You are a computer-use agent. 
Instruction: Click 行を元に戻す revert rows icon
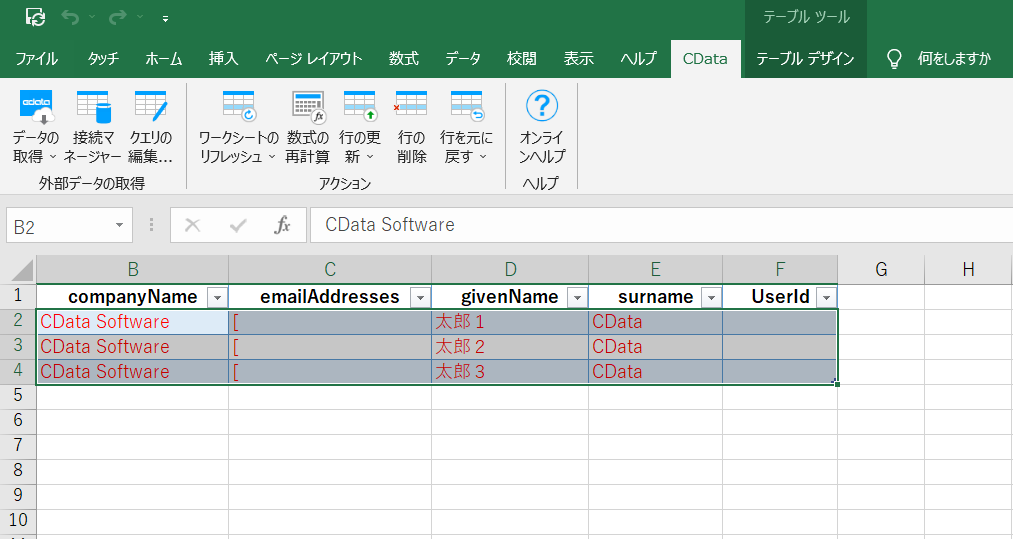pyautogui.click(x=466, y=106)
